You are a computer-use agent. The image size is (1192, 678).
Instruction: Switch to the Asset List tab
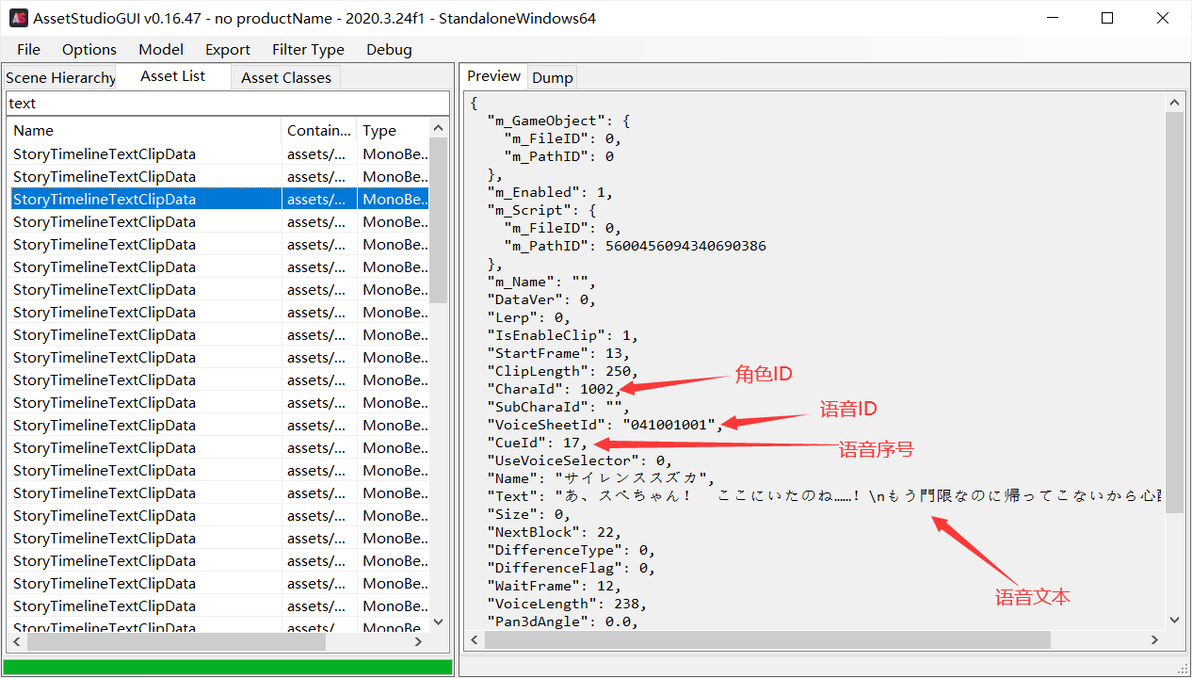[173, 76]
